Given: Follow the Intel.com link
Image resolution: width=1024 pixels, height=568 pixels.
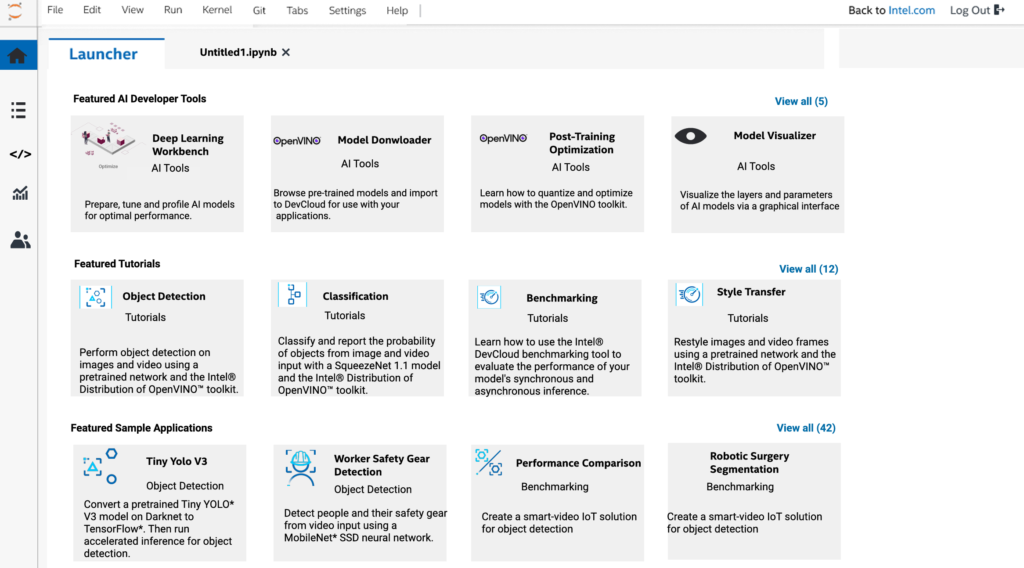Looking at the screenshot, I should (912, 10).
